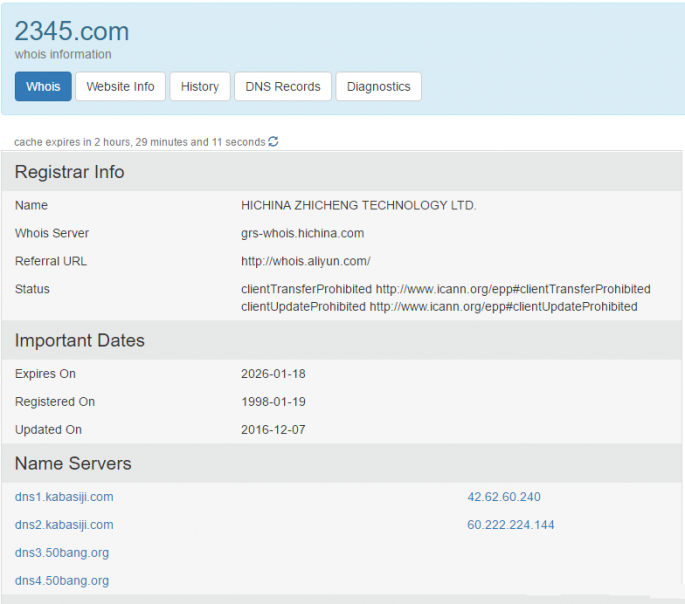Open the Diagnostics tab

(378, 86)
